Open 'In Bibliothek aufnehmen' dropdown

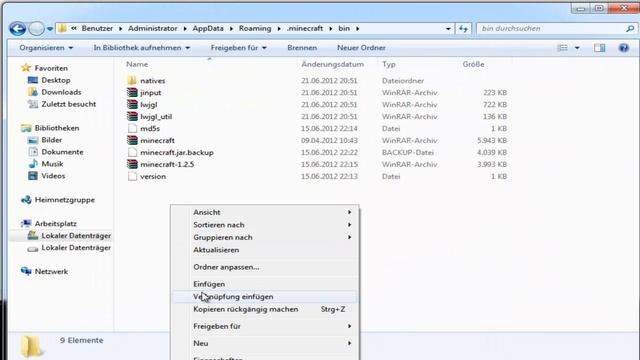142,48
